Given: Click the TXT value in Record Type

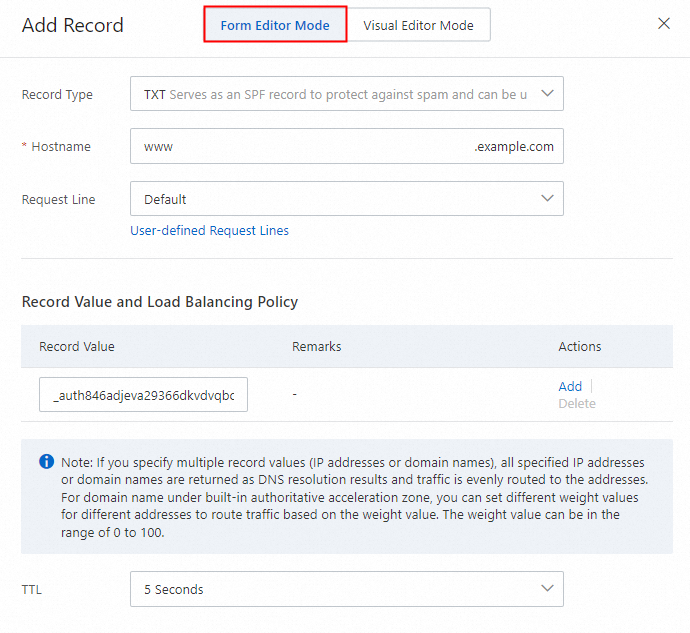Looking at the screenshot, I should pos(155,94).
